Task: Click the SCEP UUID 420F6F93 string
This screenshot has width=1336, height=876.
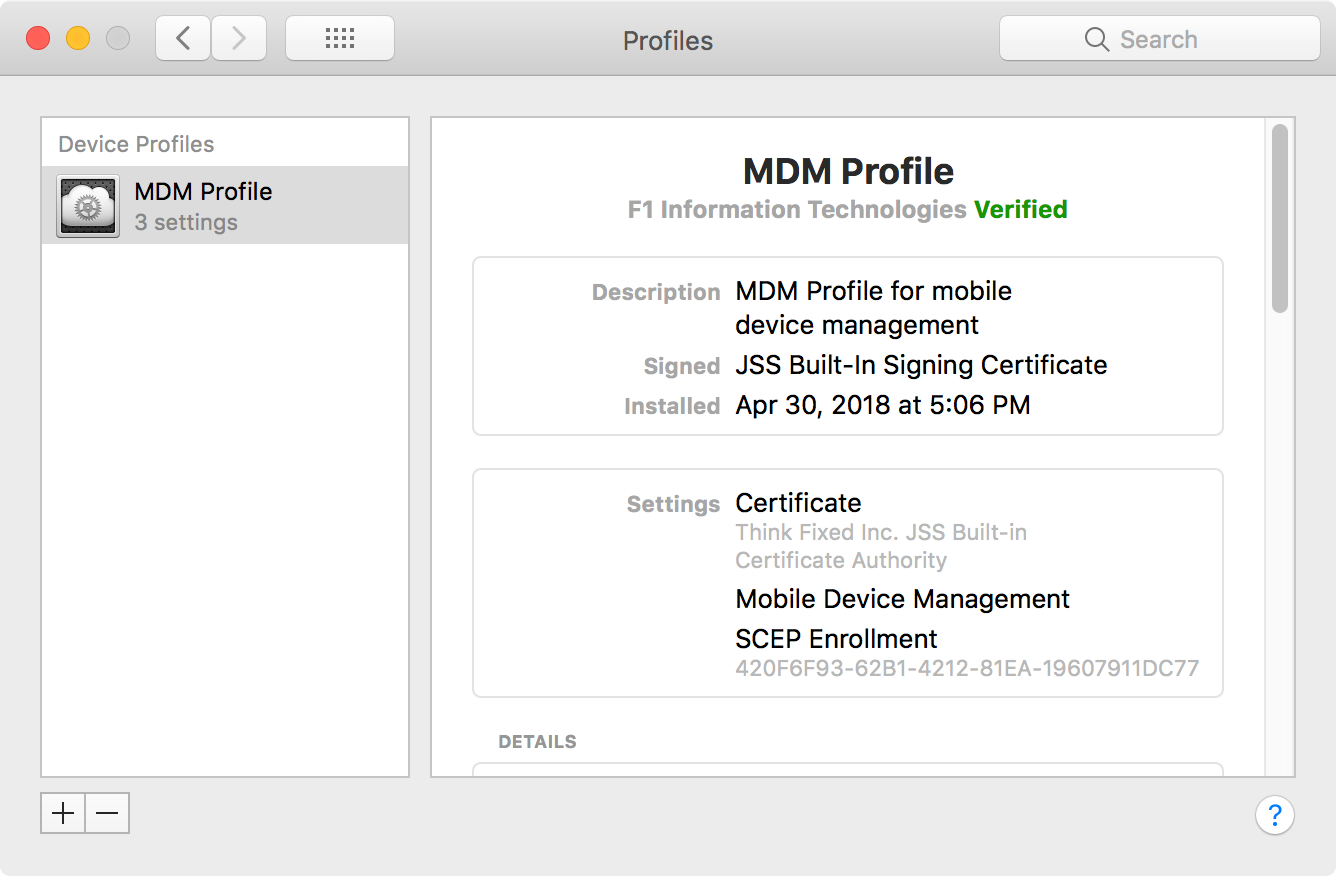Action: [967, 668]
